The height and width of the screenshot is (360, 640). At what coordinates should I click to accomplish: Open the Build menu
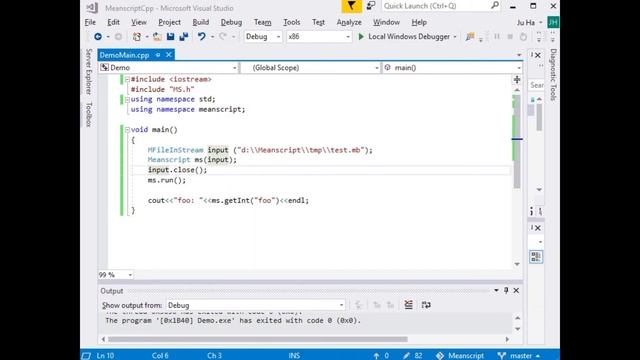pyautogui.click(x=201, y=22)
